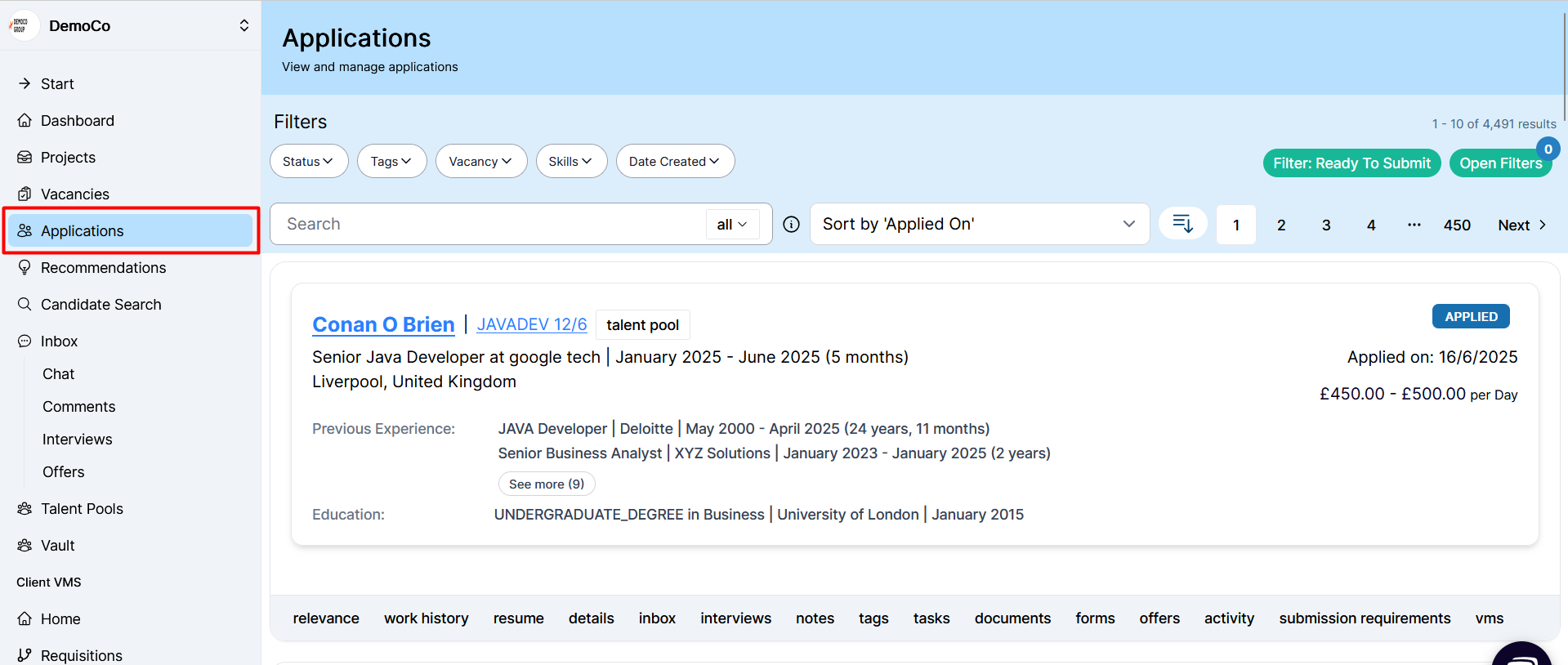The height and width of the screenshot is (665, 1568).
Task: Click the APPLIED status badge
Action: coord(1471,316)
